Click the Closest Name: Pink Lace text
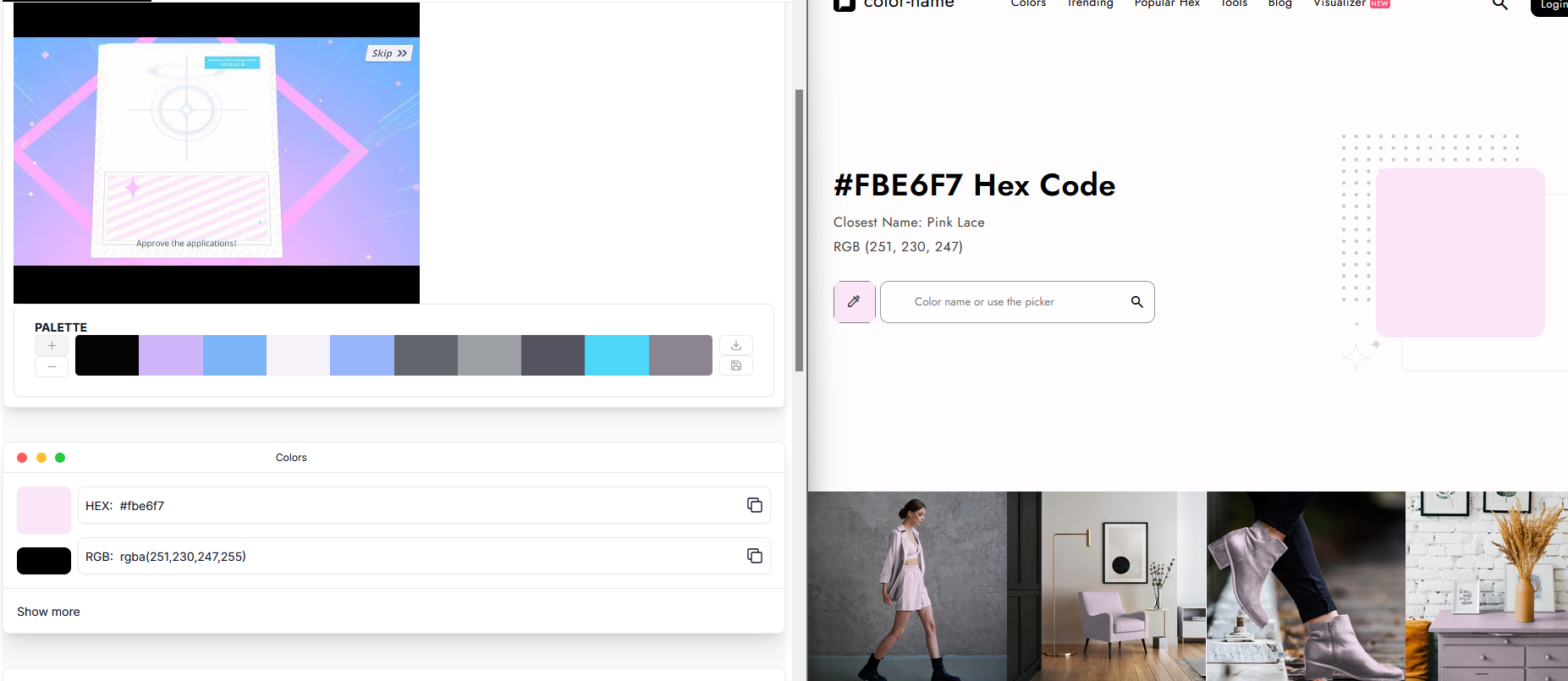The width and height of the screenshot is (1568, 681). coord(909,222)
